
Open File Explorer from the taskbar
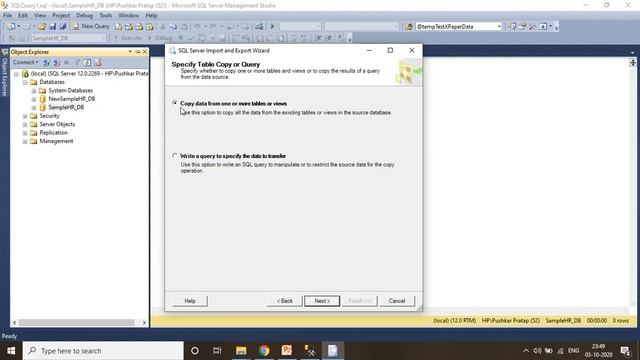pos(241,350)
